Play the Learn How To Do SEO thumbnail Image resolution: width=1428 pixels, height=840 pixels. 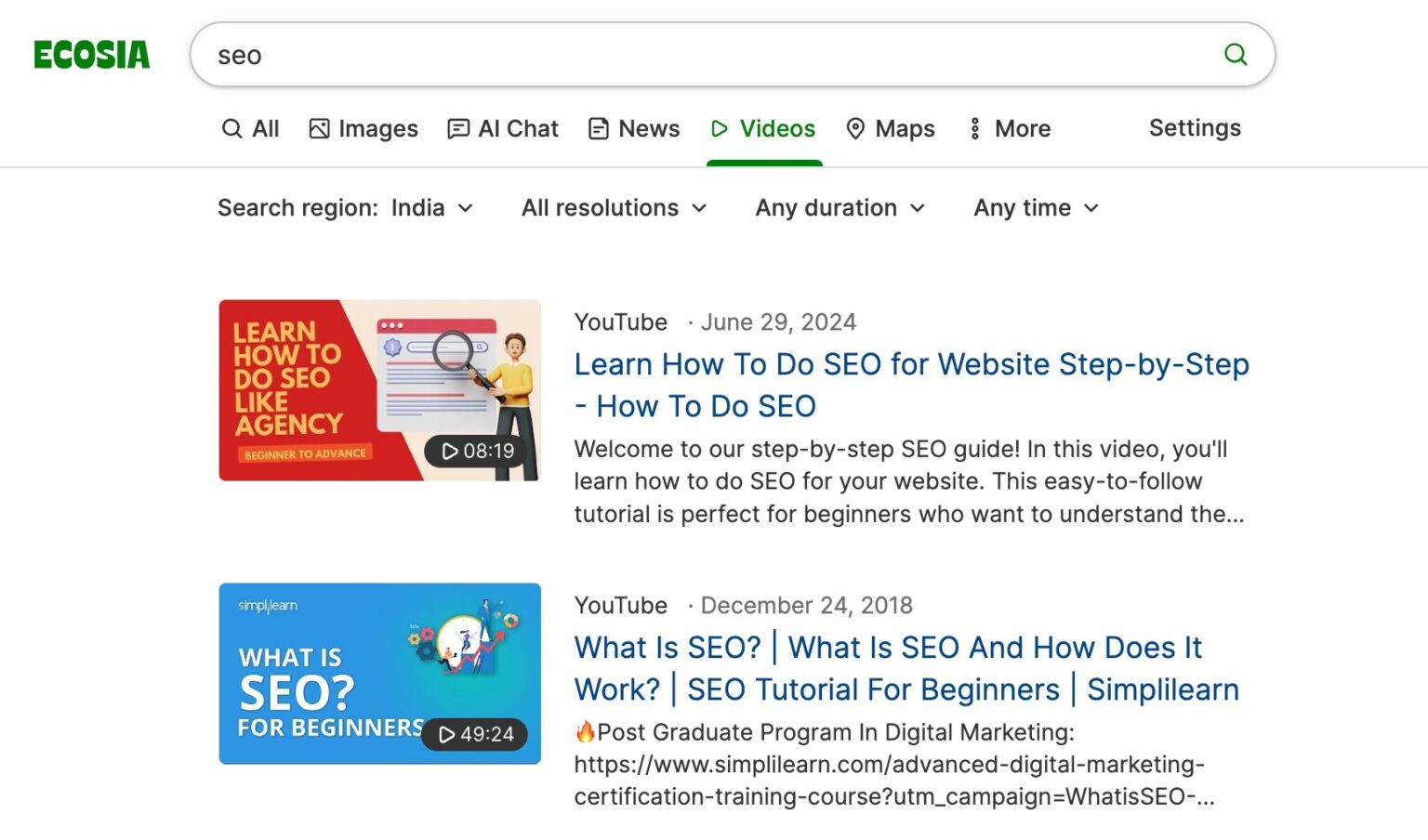[x=379, y=389]
